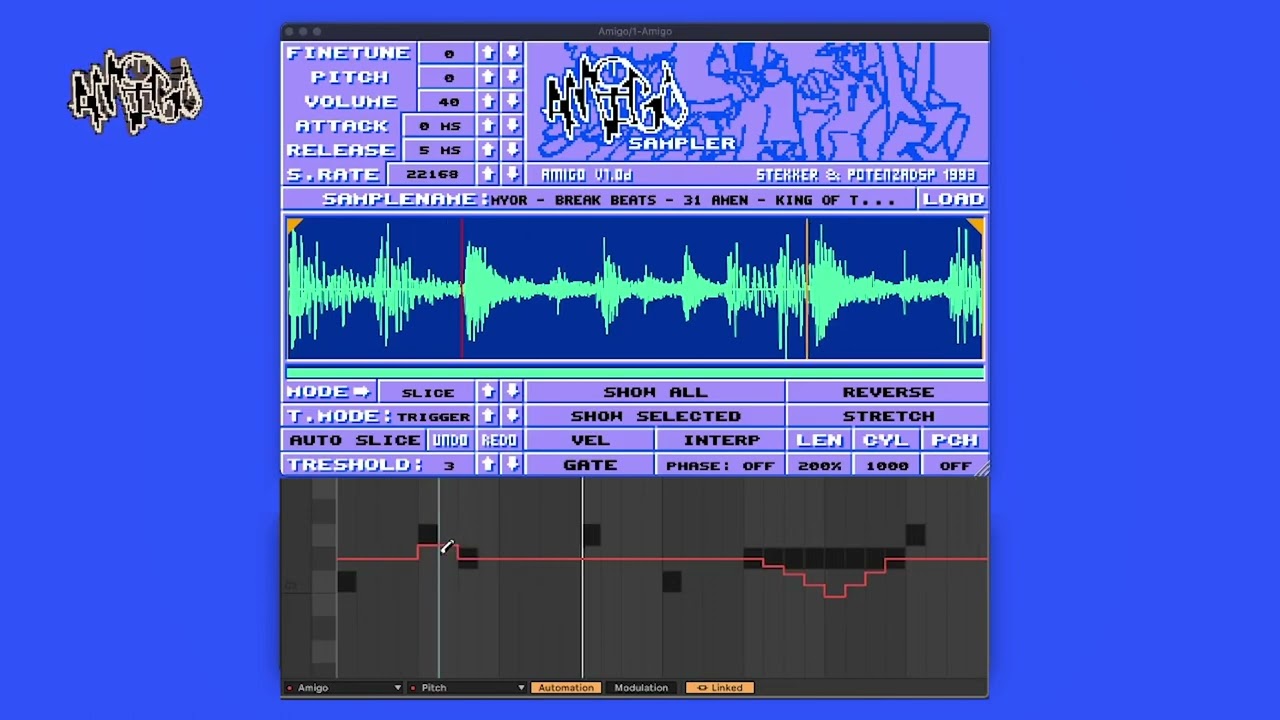Click the Slice mode value
The width and height of the screenshot is (1280, 720).
pyautogui.click(x=427, y=392)
